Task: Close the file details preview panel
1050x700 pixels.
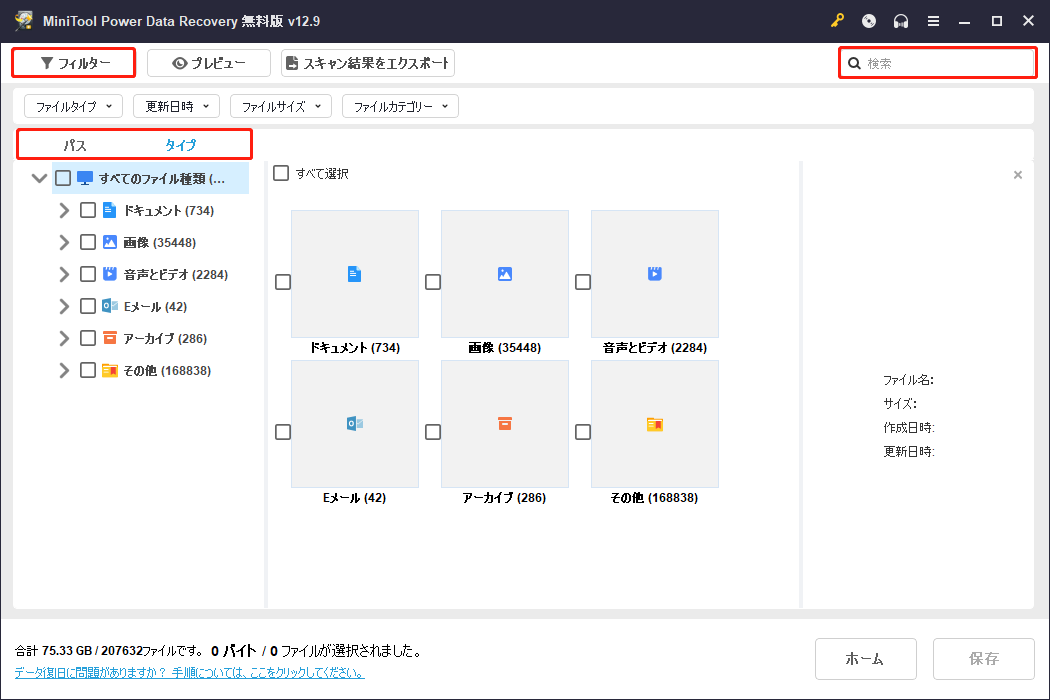Action: (x=1018, y=175)
